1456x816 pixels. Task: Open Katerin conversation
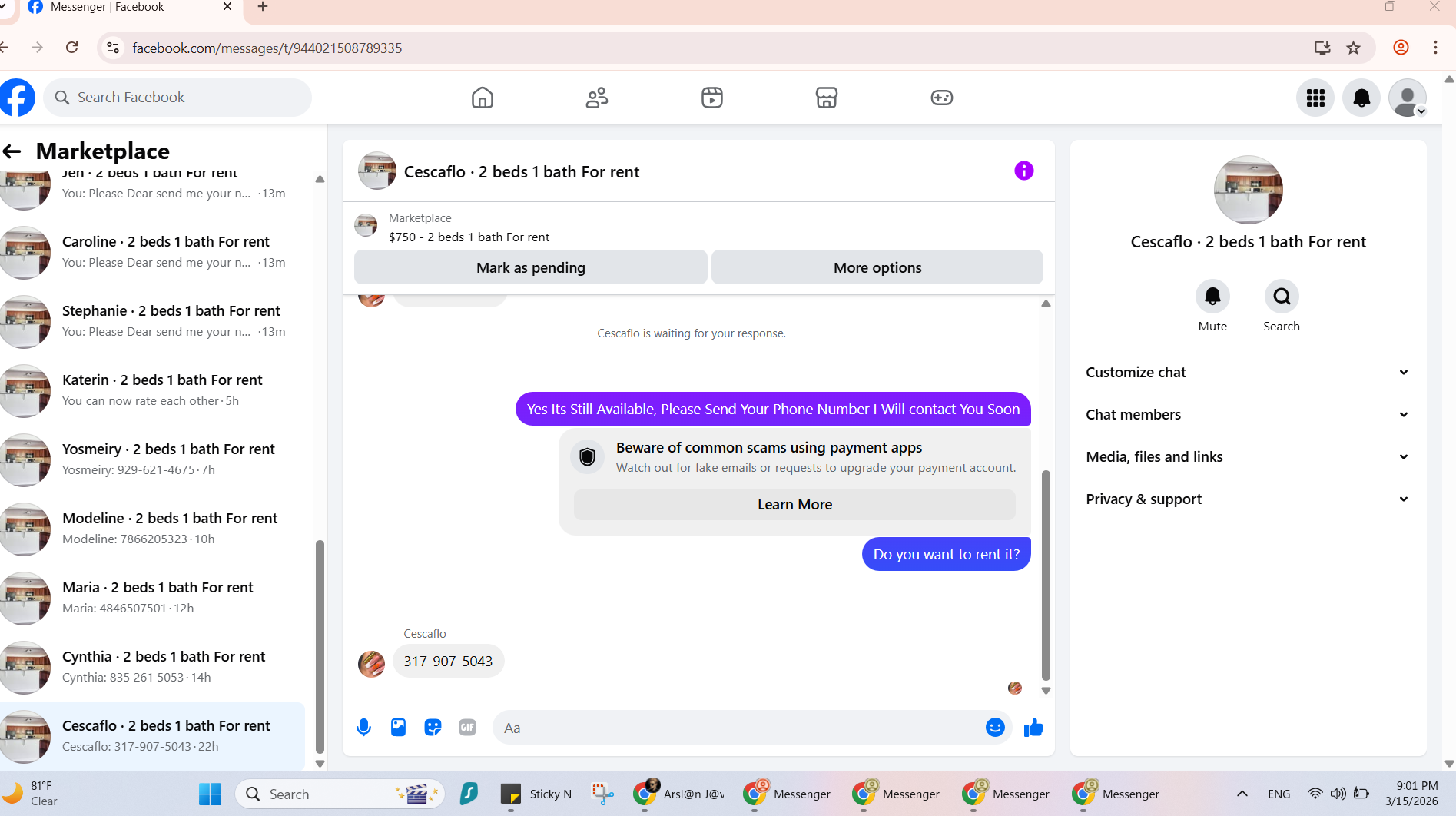(x=154, y=390)
